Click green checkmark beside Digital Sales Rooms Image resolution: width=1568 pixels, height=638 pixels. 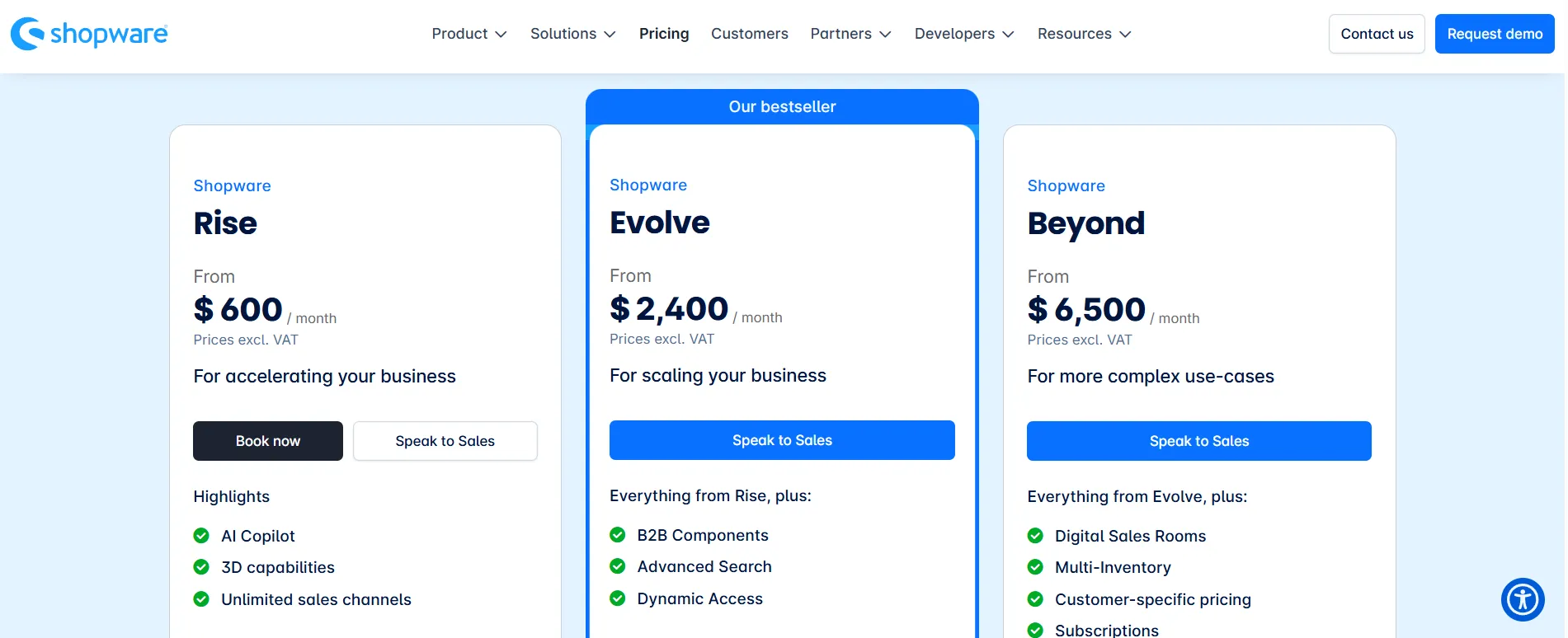[x=1035, y=536]
